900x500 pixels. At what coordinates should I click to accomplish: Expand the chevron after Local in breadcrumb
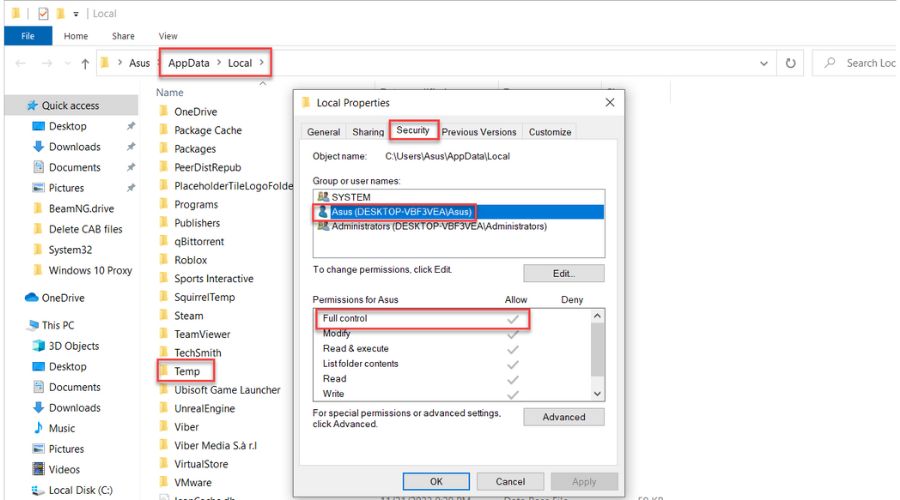click(x=262, y=63)
